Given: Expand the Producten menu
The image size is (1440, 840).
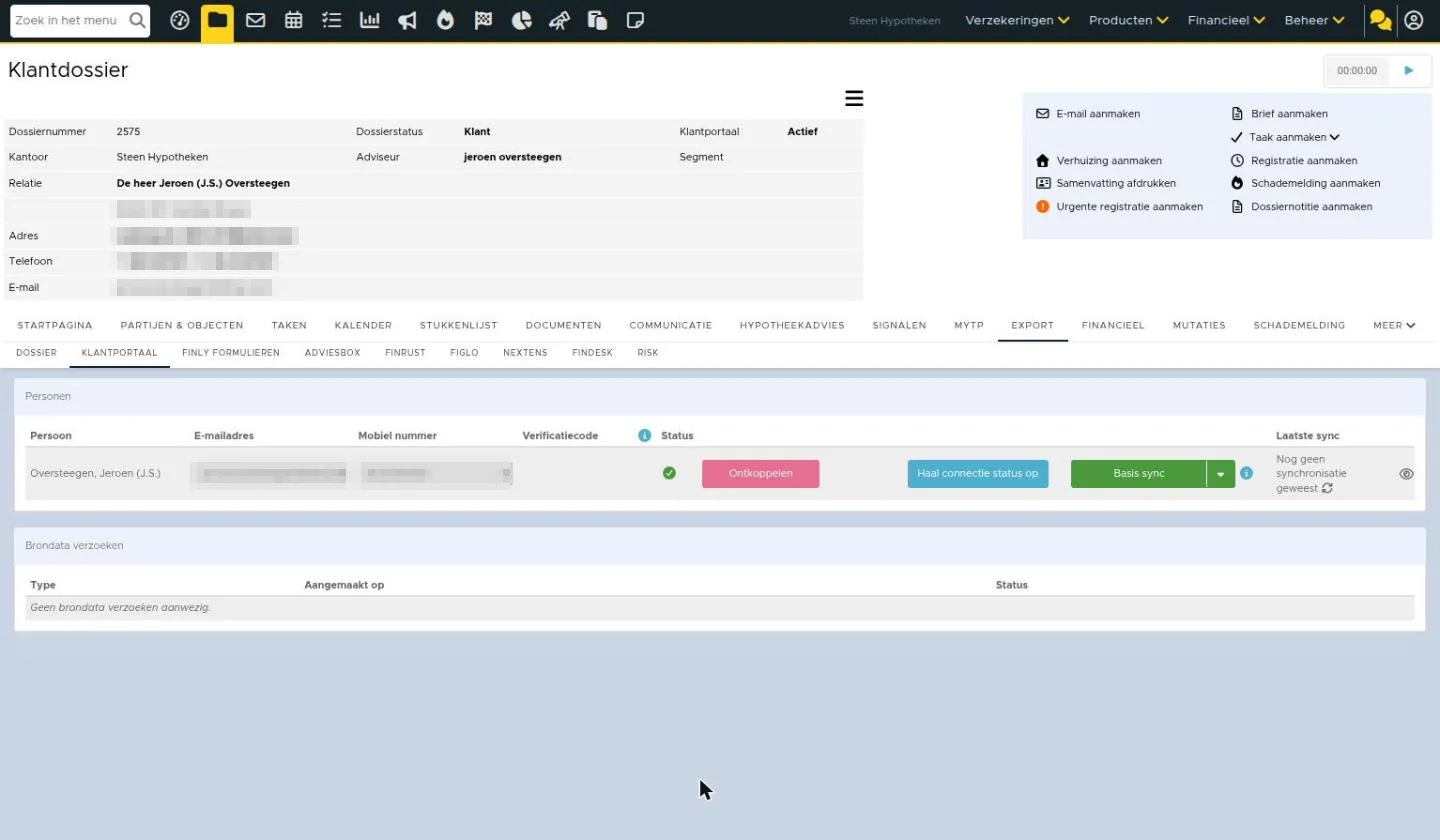Looking at the screenshot, I should (x=1128, y=20).
